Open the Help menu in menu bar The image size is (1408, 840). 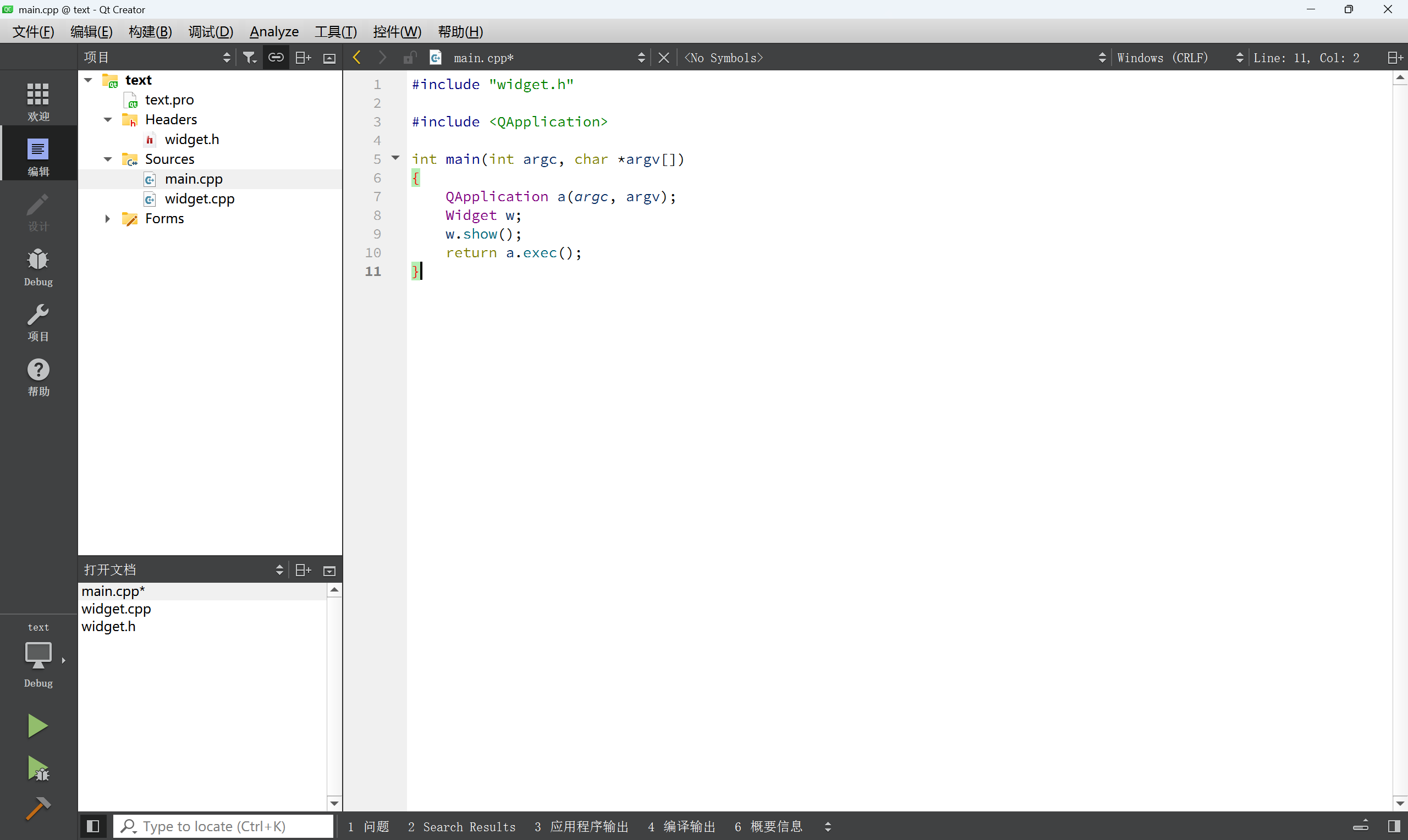click(x=460, y=31)
